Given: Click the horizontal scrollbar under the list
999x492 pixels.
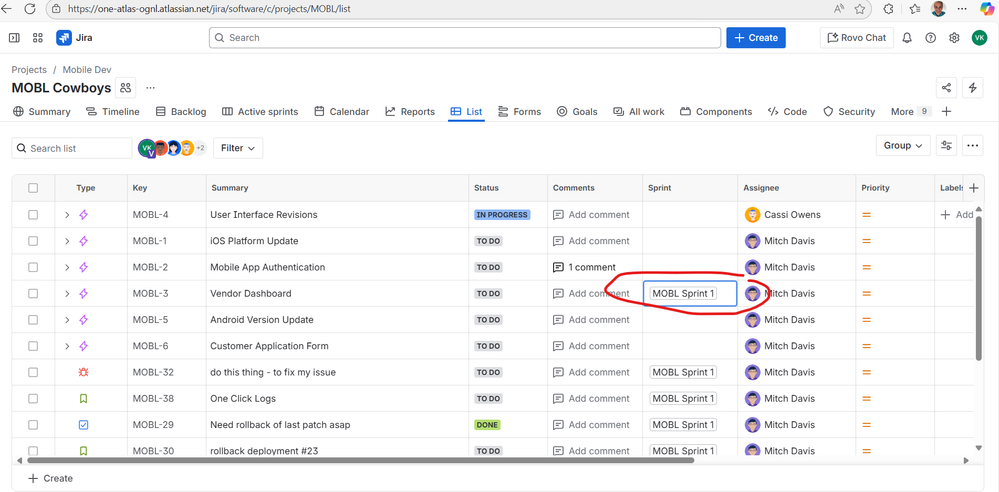Looking at the screenshot, I should (x=361, y=459).
